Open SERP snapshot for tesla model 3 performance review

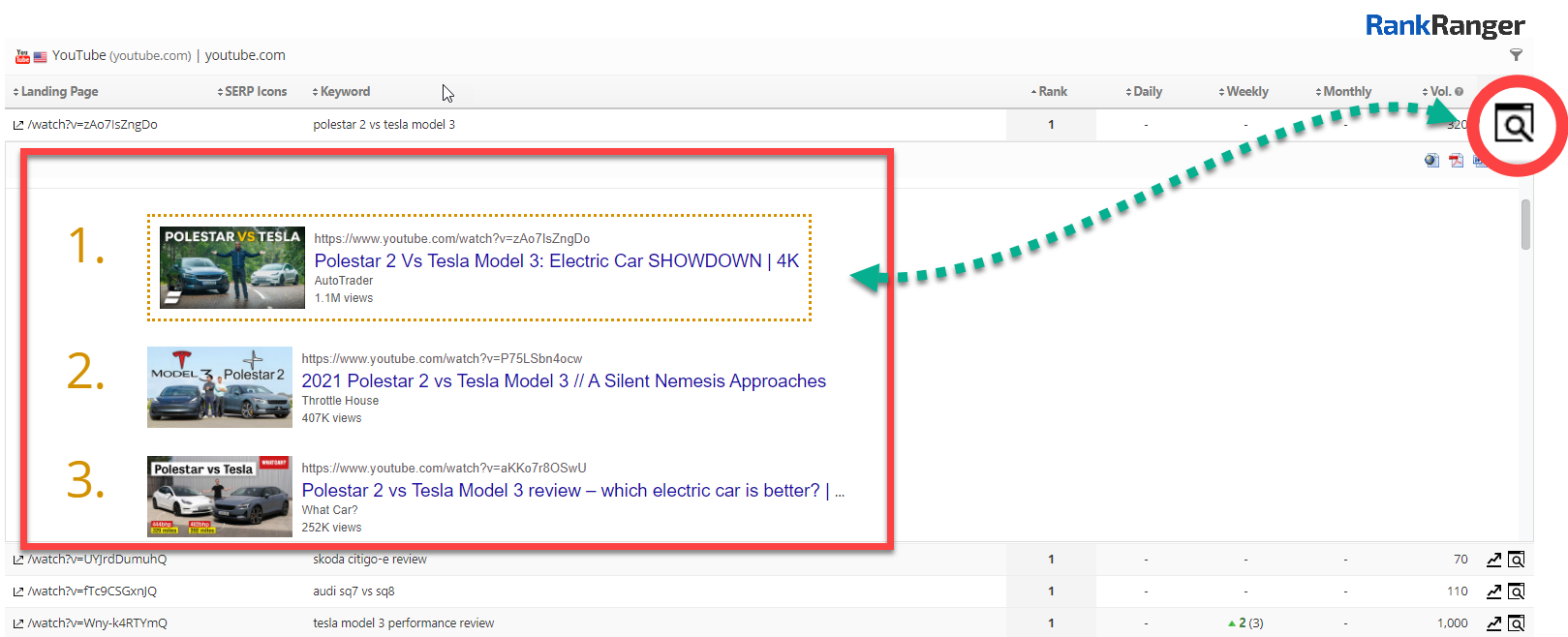point(1517,623)
